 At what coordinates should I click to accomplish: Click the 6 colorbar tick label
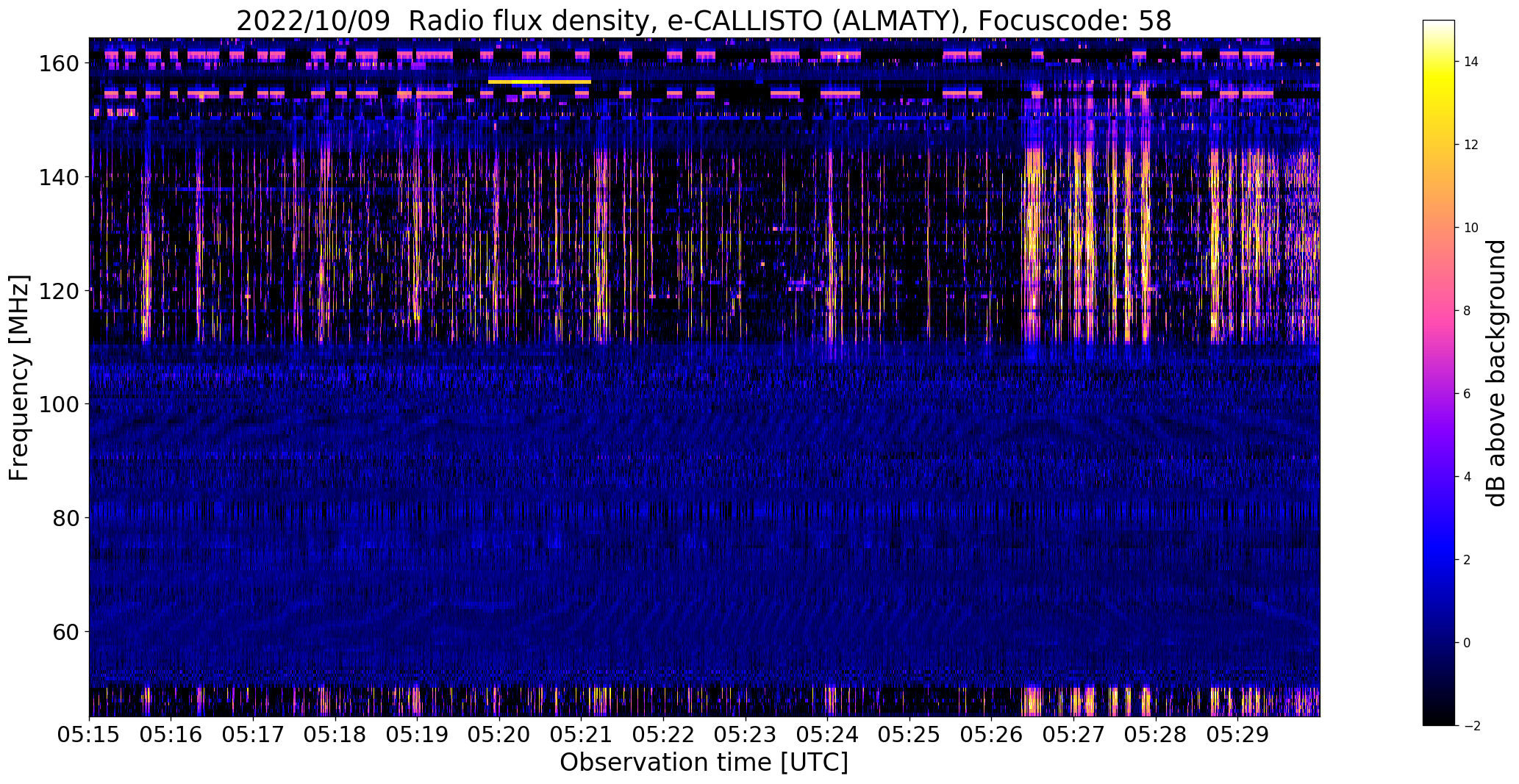click(1468, 394)
